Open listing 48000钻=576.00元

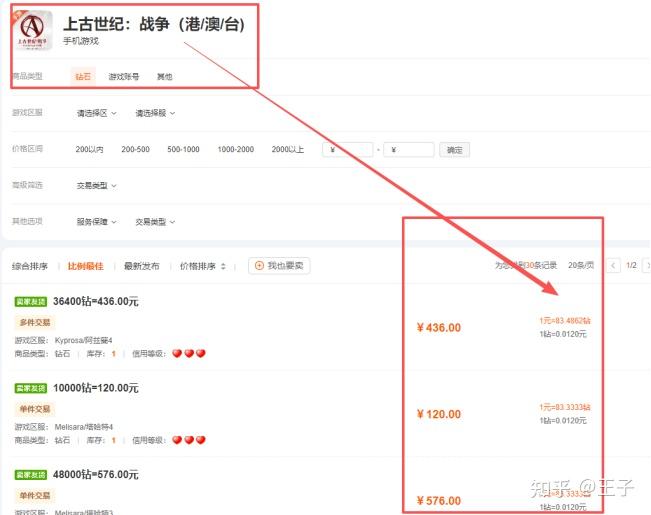(95, 474)
